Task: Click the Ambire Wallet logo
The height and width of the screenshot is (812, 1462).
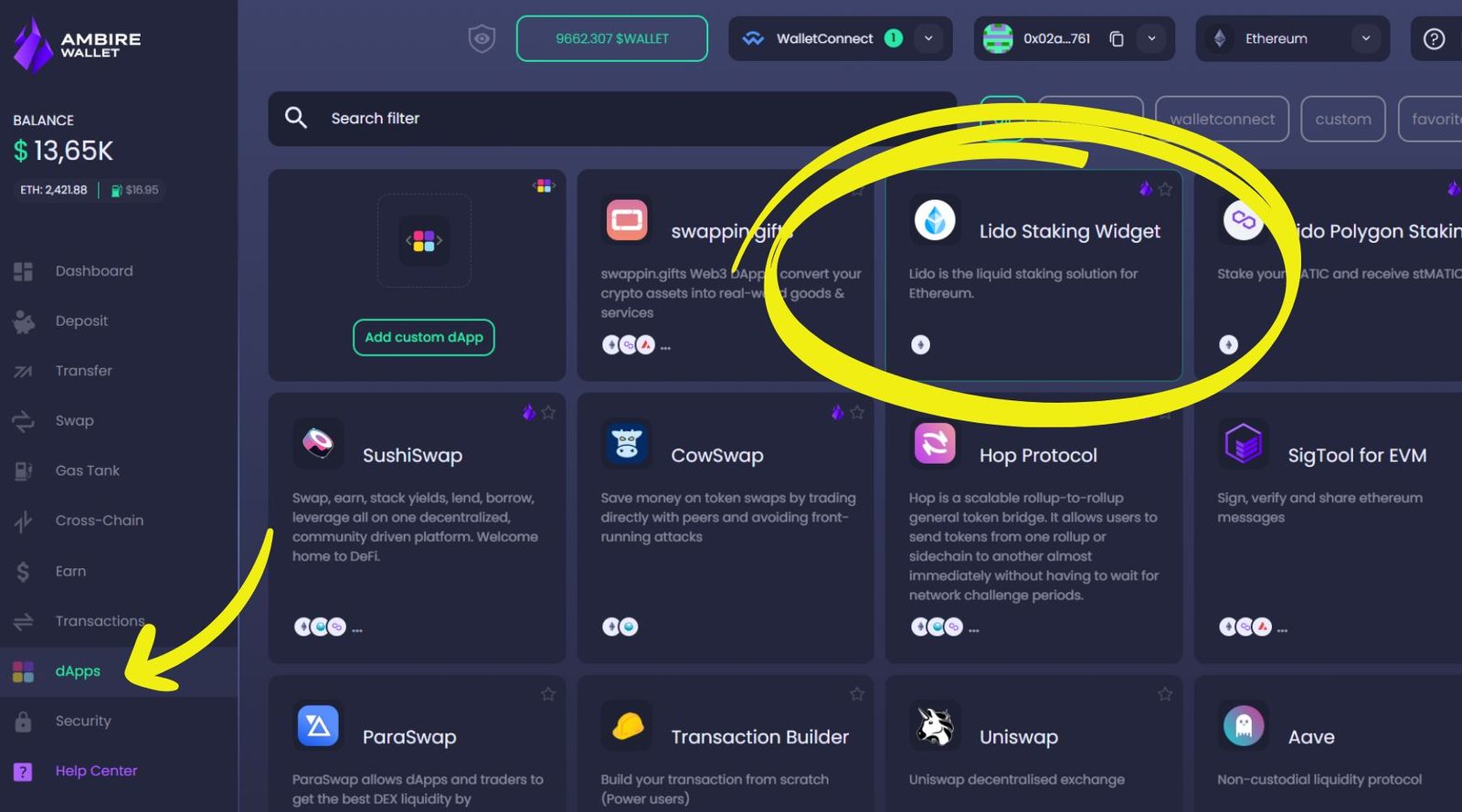Action: point(77,44)
